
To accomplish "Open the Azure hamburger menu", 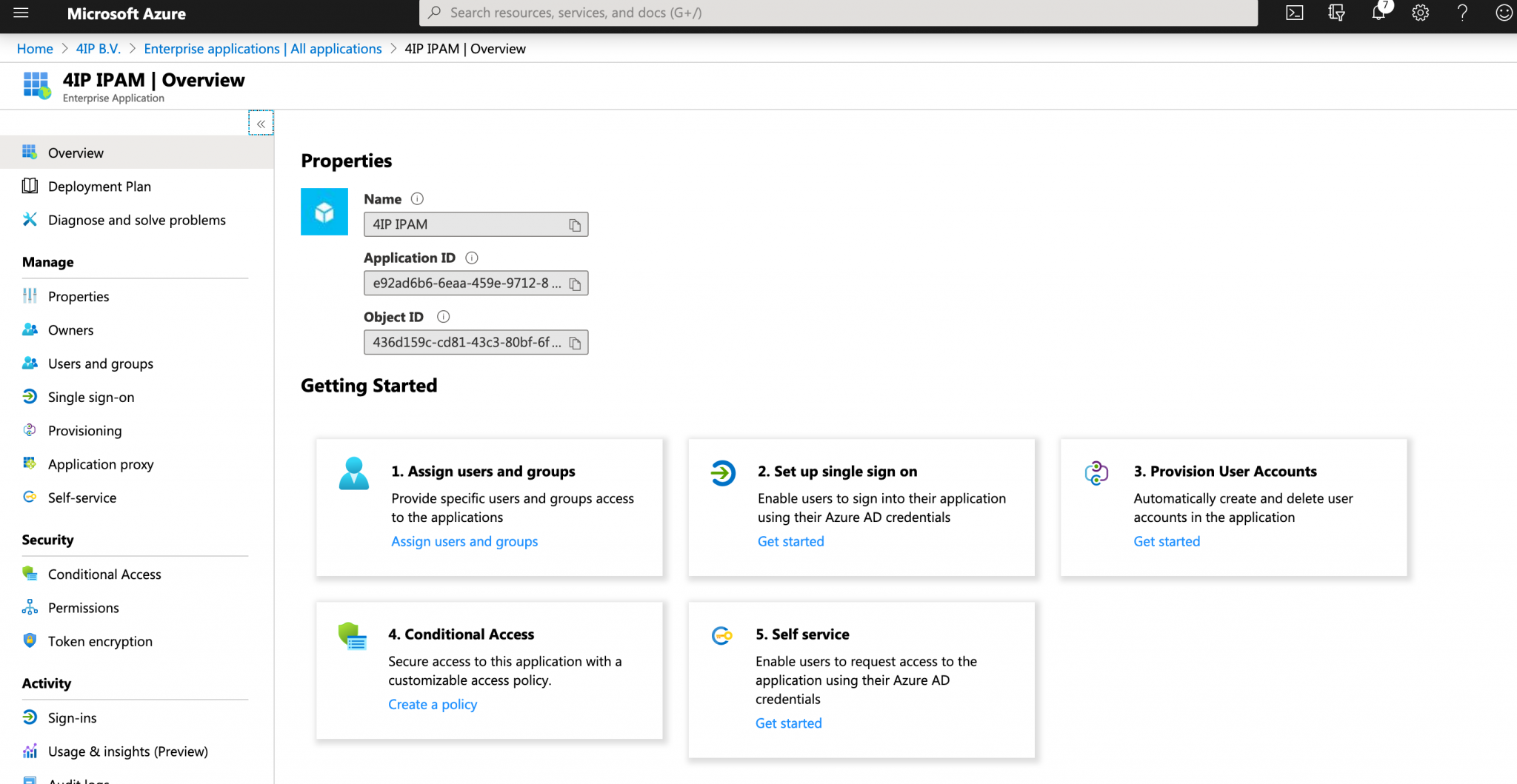I will (x=20, y=13).
